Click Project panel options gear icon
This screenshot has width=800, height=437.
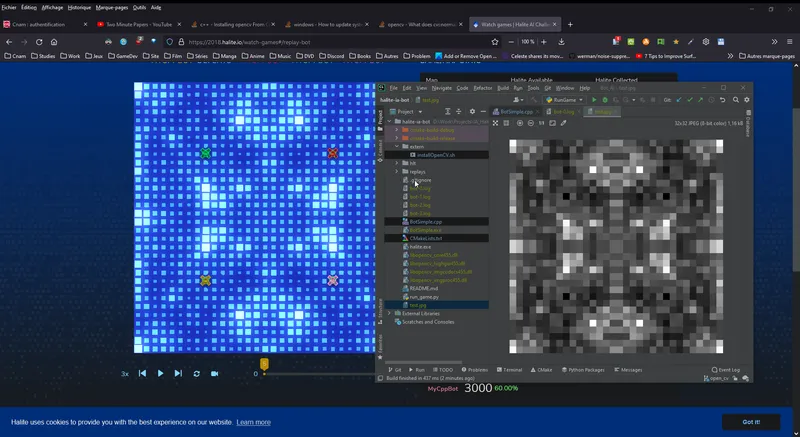tap(472, 112)
